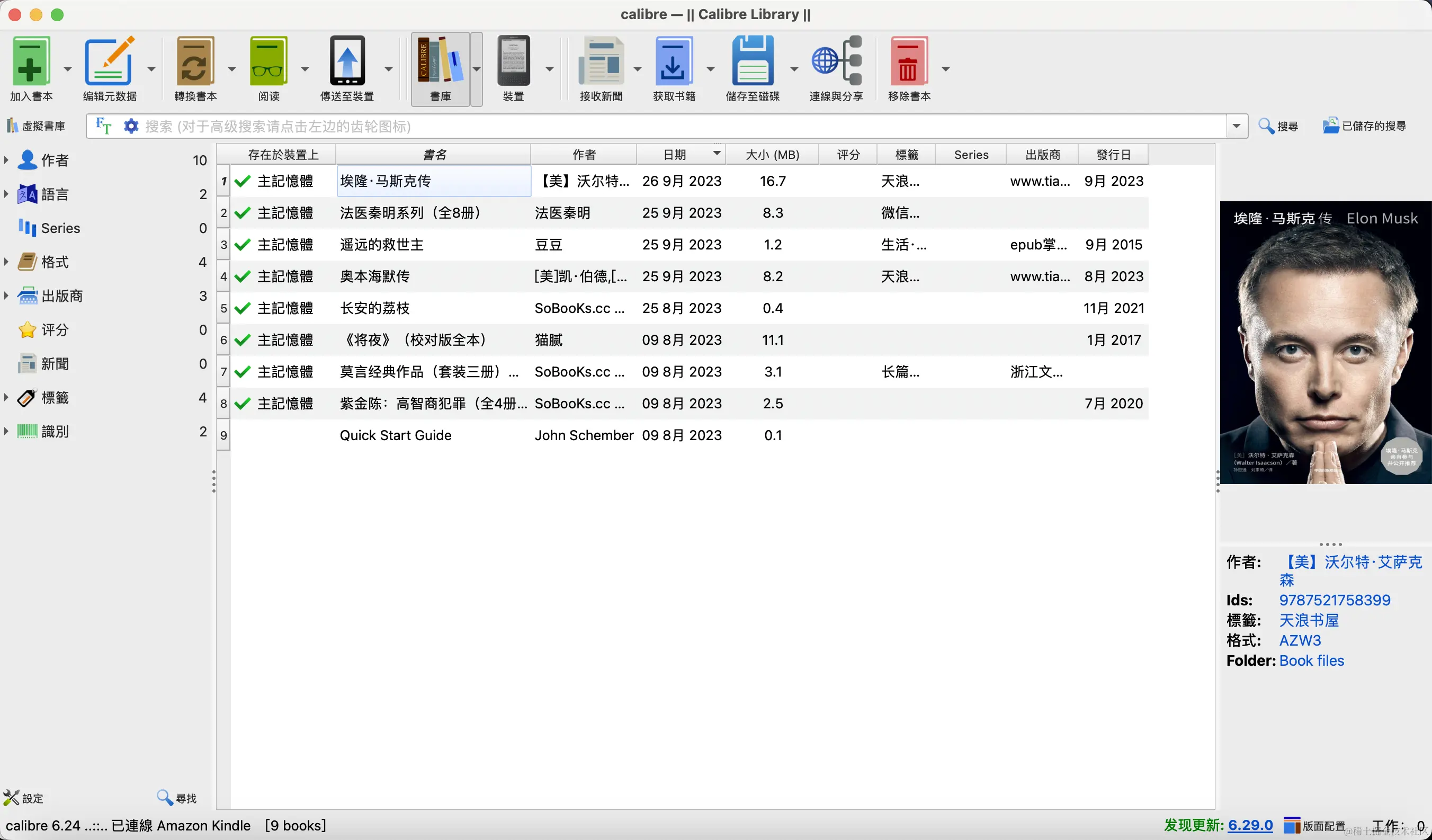
Task: Open Get books (获取书籍) dropdown arrow
Action: [x=710, y=69]
